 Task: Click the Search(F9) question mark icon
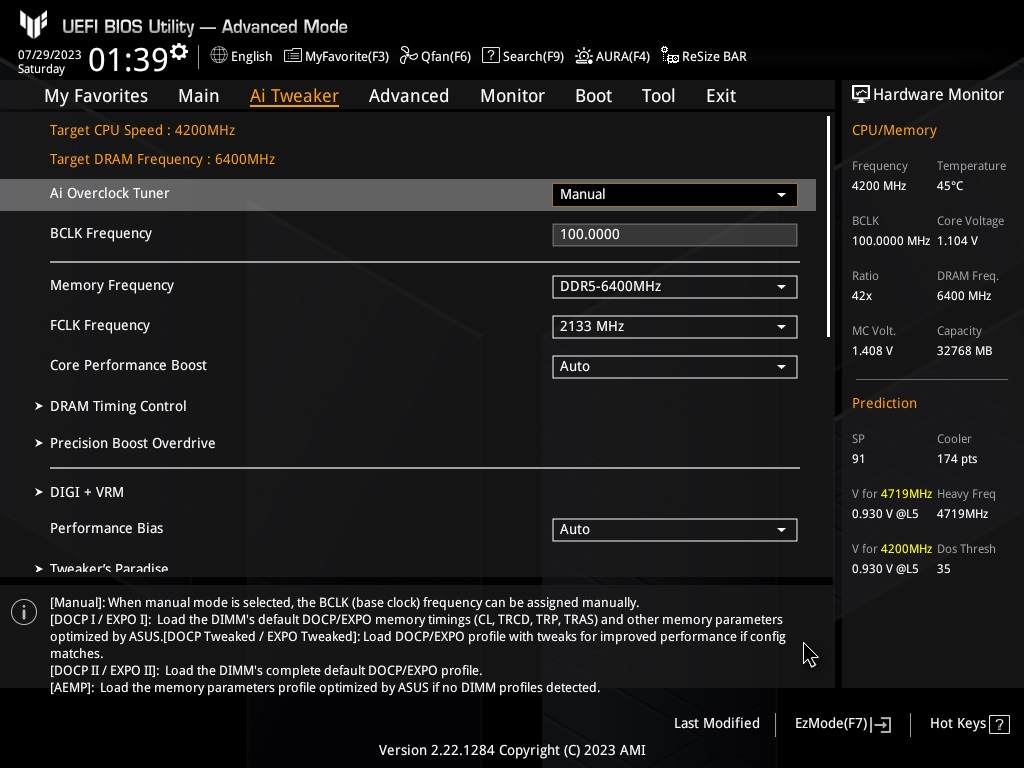[x=490, y=56]
